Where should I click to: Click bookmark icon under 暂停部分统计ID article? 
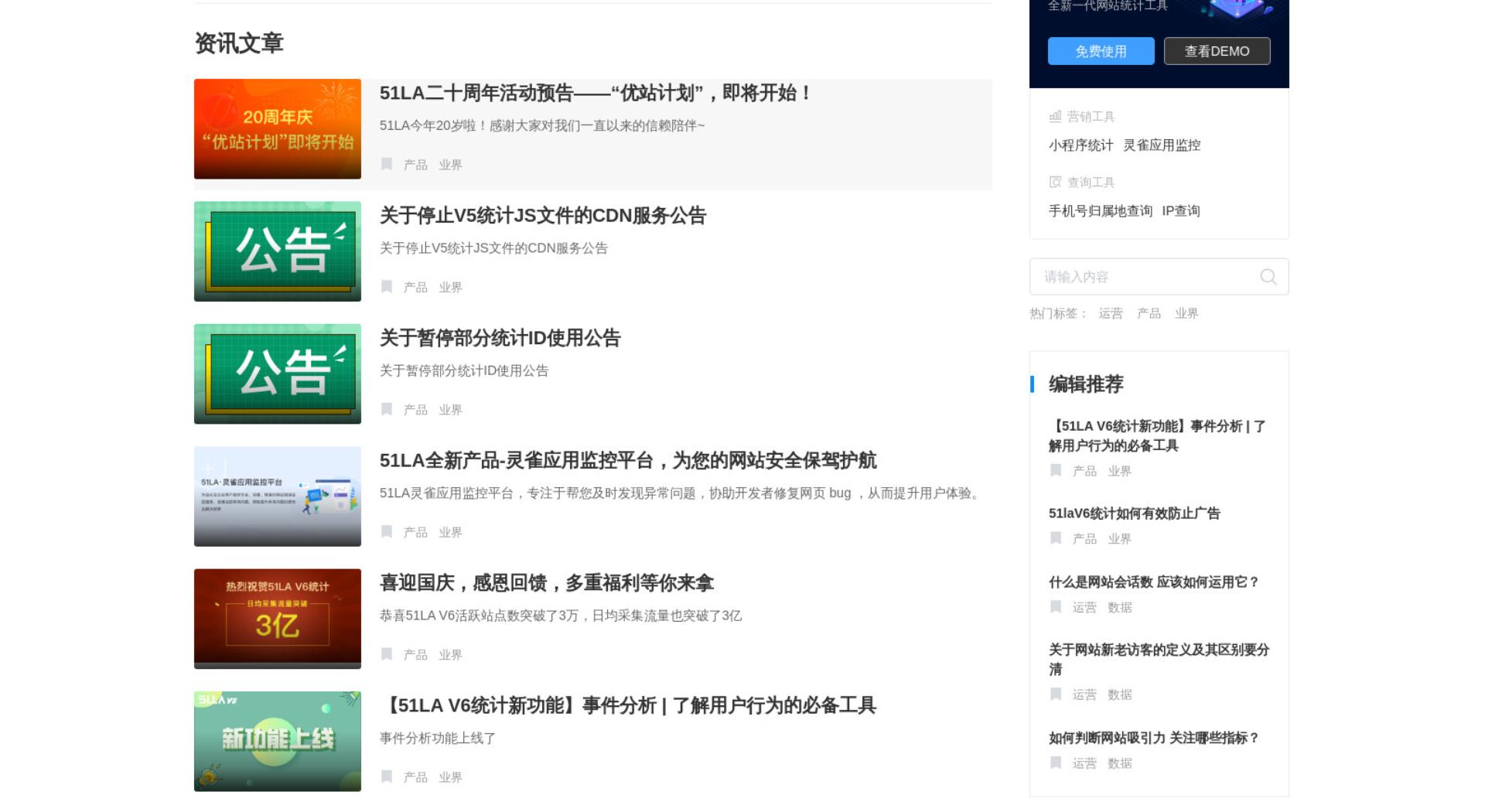click(387, 409)
